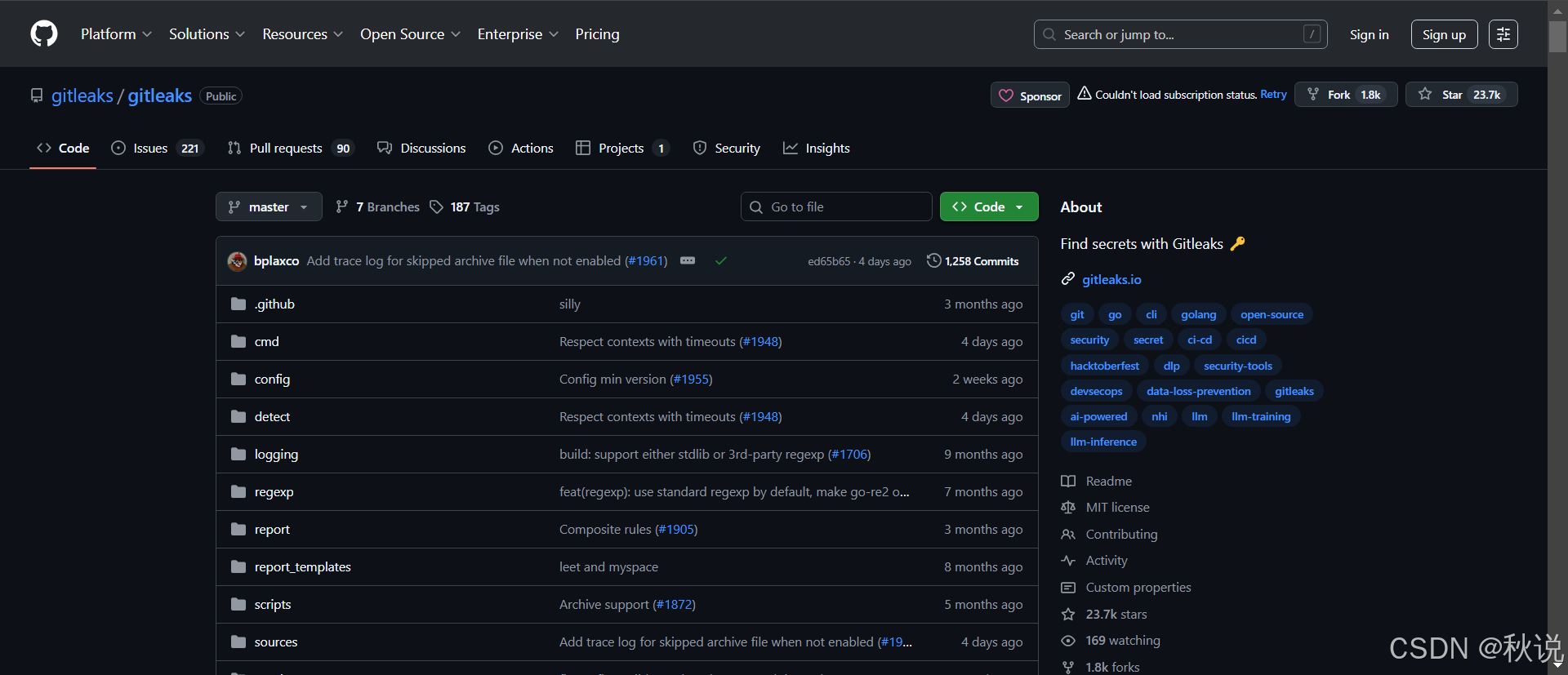Click Retry for subscription status

pos(1273,95)
